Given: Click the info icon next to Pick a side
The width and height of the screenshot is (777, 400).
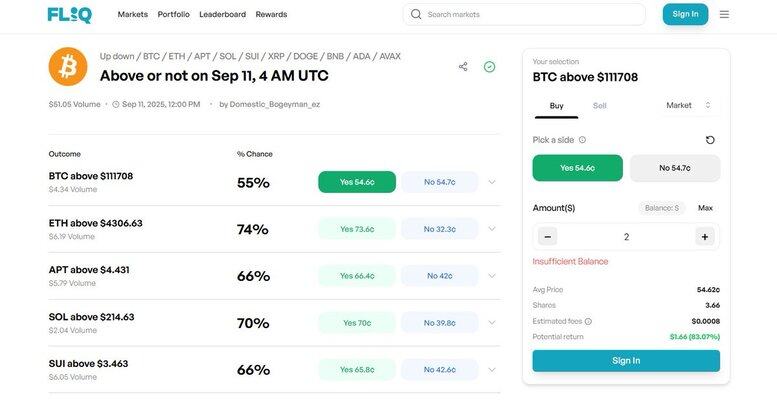Looking at the screenshot, I should (x=582, y=140).
